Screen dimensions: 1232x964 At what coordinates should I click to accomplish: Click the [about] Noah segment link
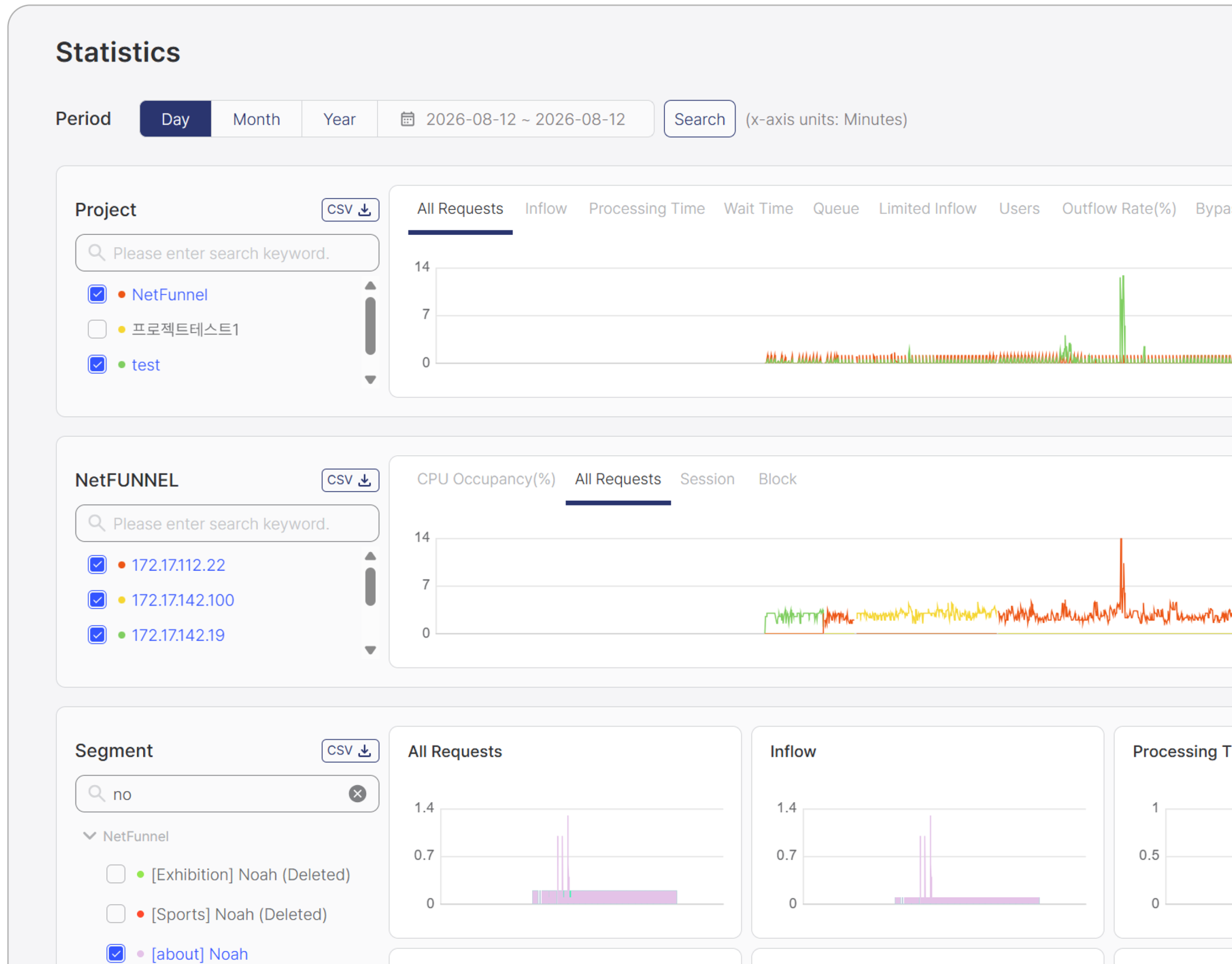[200, 954]
